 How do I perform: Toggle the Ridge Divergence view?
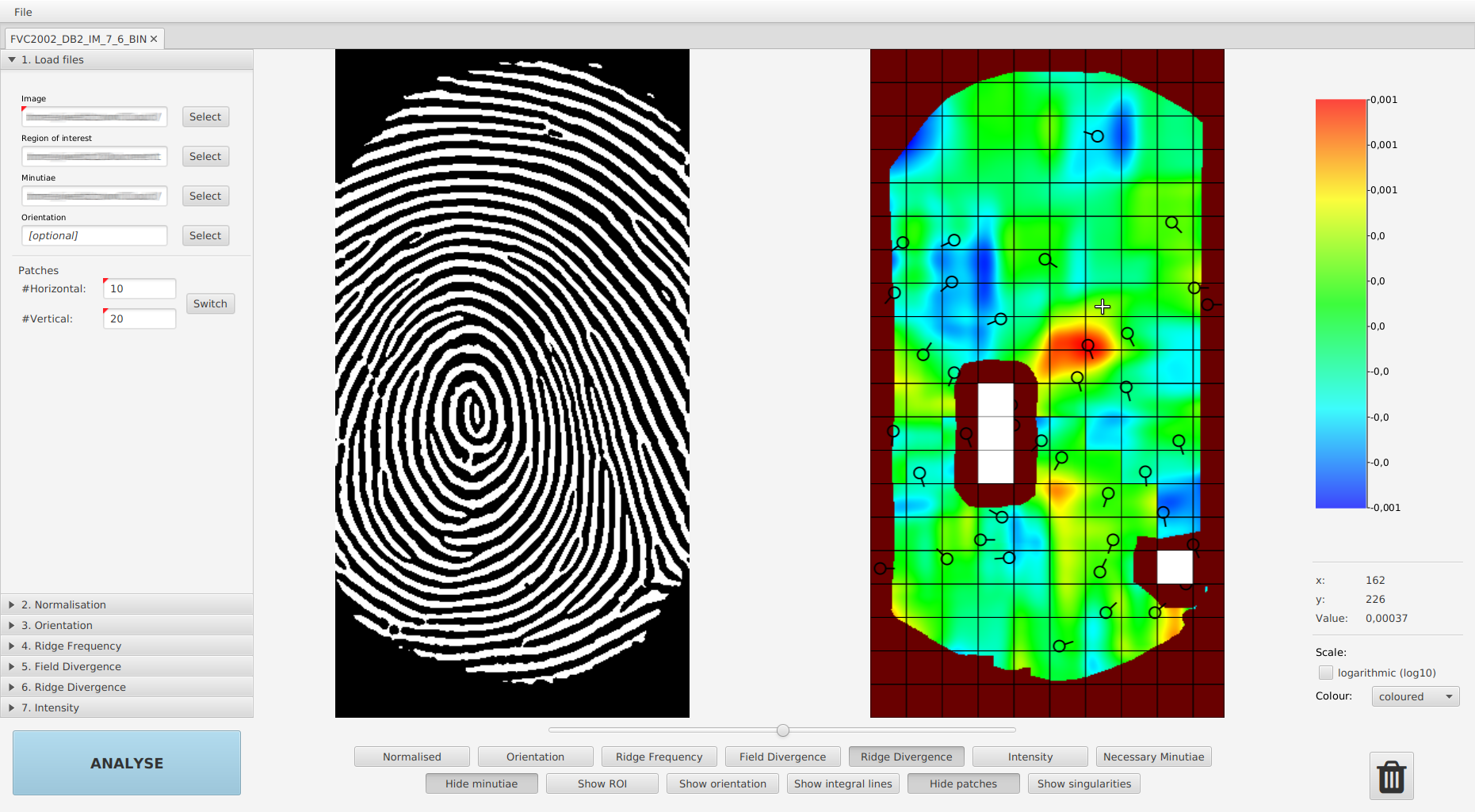(907, 757)
